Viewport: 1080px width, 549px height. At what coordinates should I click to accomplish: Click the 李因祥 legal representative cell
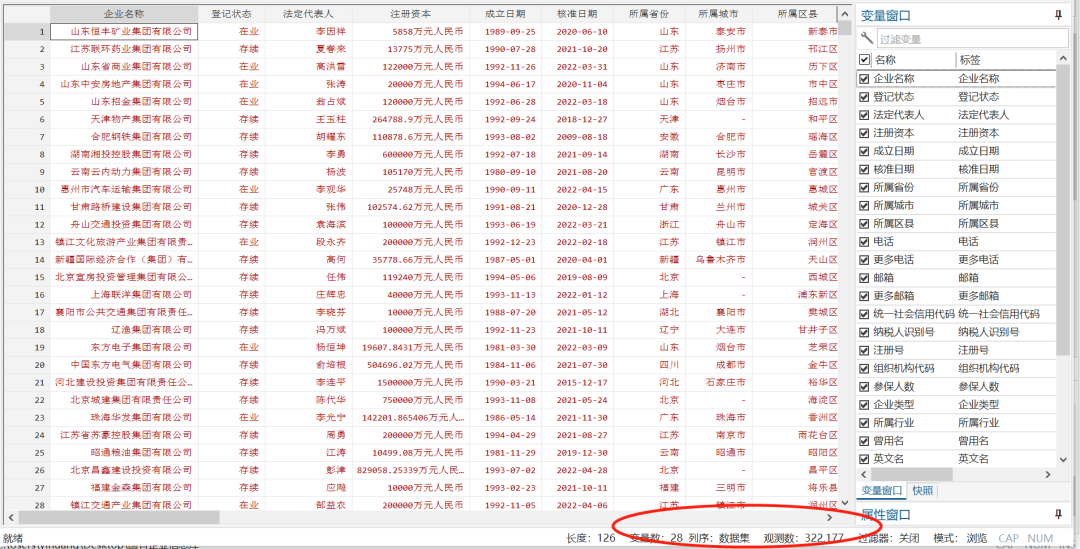tap(308, 32)
